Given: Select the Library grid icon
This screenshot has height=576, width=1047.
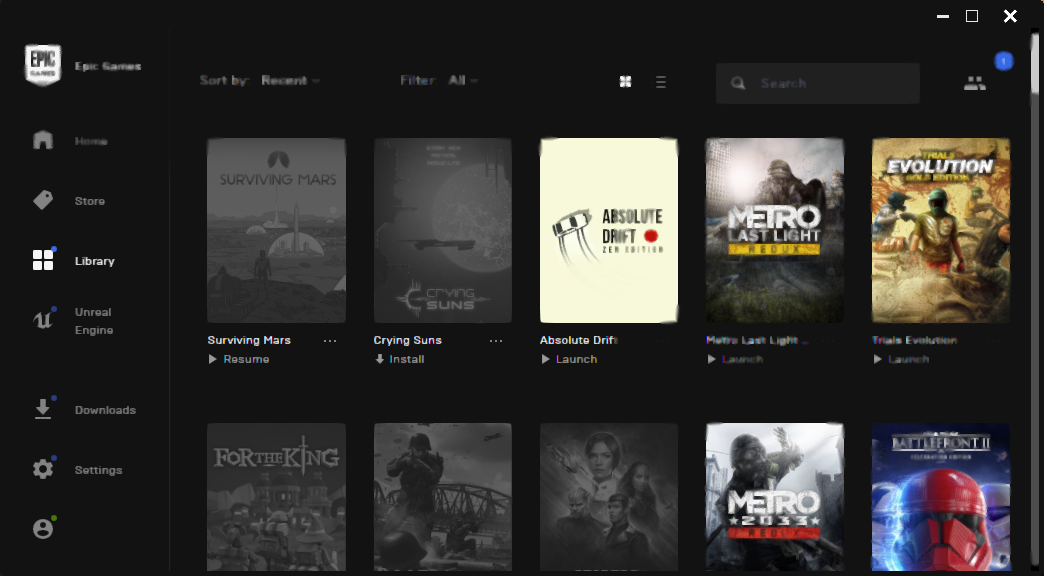Looking at the screenshot, I should [x=43, y=260].
